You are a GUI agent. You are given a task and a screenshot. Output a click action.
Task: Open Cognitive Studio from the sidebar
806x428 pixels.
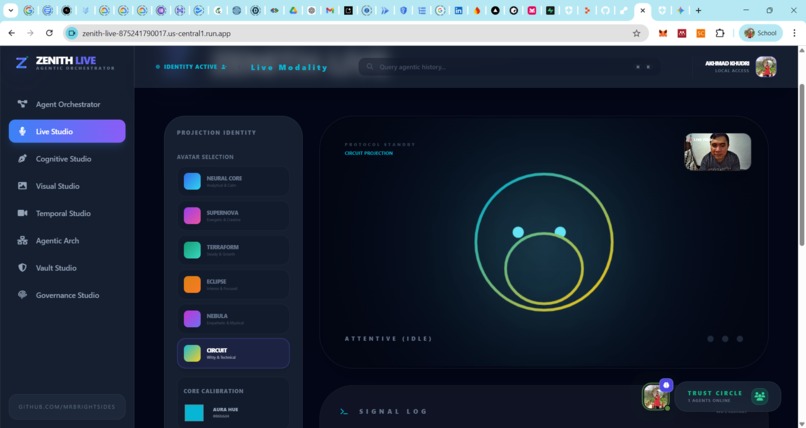pos(67,159)
